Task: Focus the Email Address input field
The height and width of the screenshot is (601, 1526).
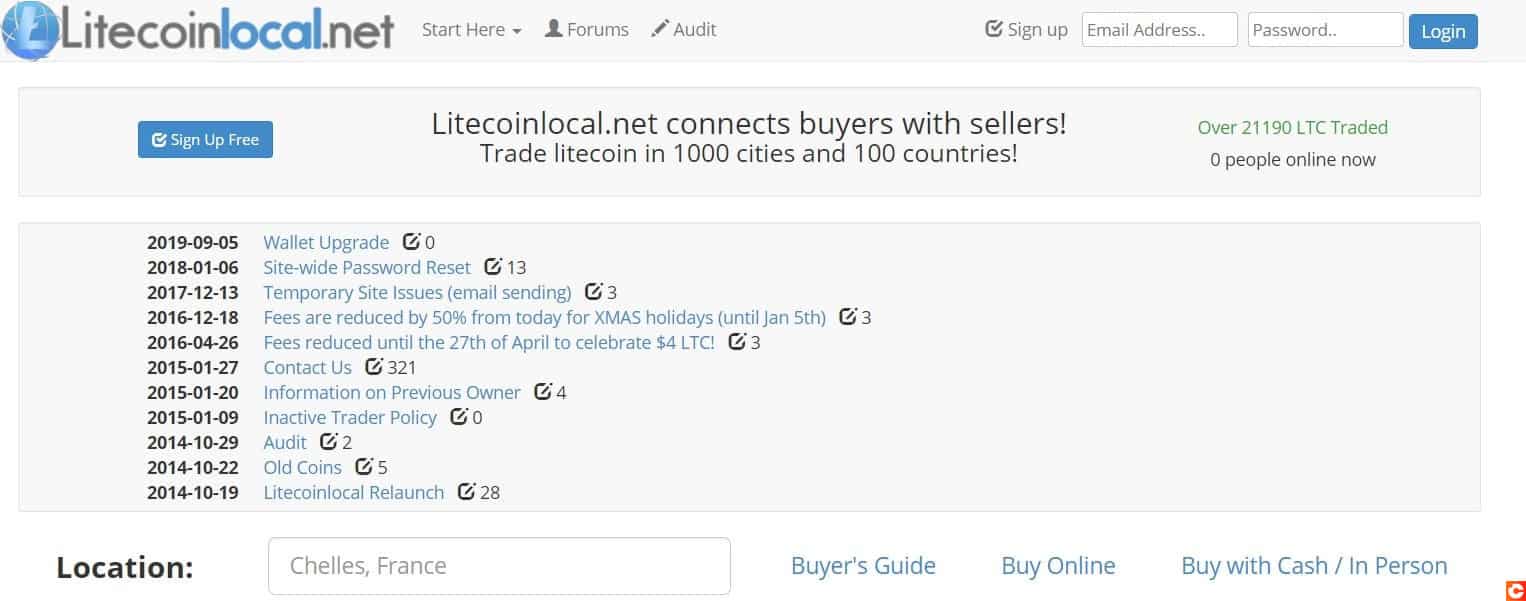Action: [1160, 30]
